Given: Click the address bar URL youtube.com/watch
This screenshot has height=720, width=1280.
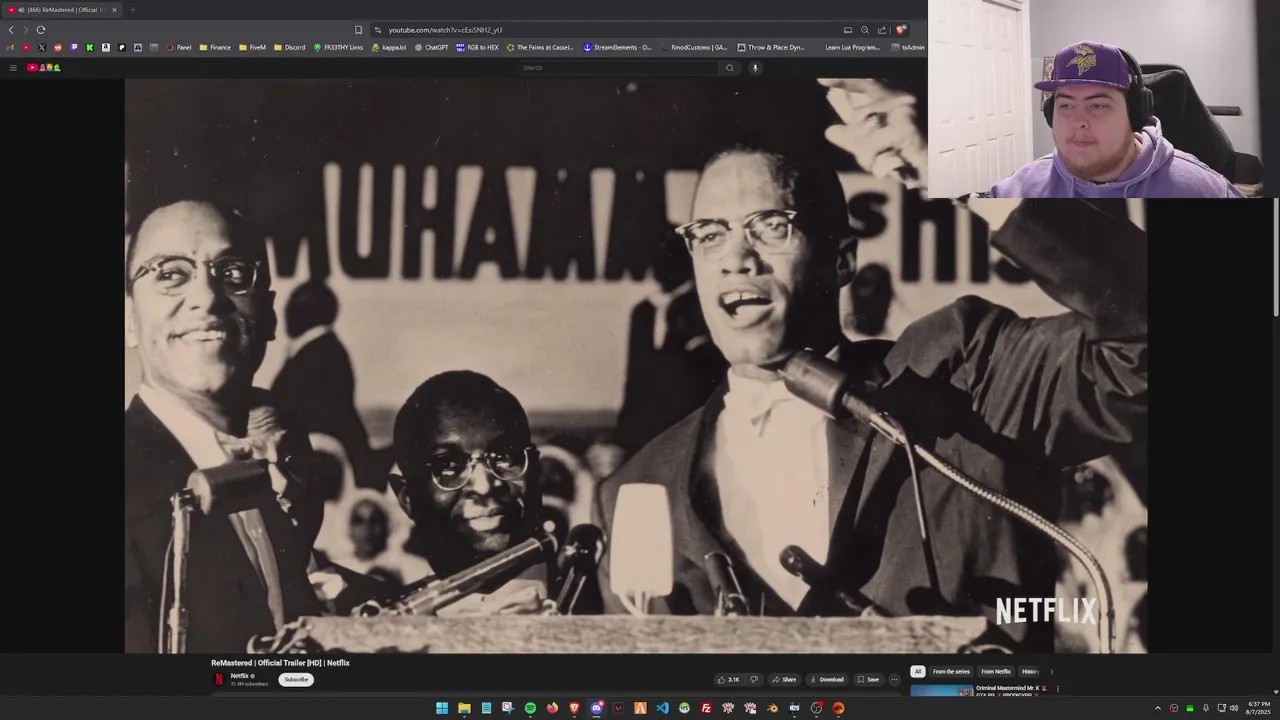Looking at the screenshot, I should click(x=445, y=30).
